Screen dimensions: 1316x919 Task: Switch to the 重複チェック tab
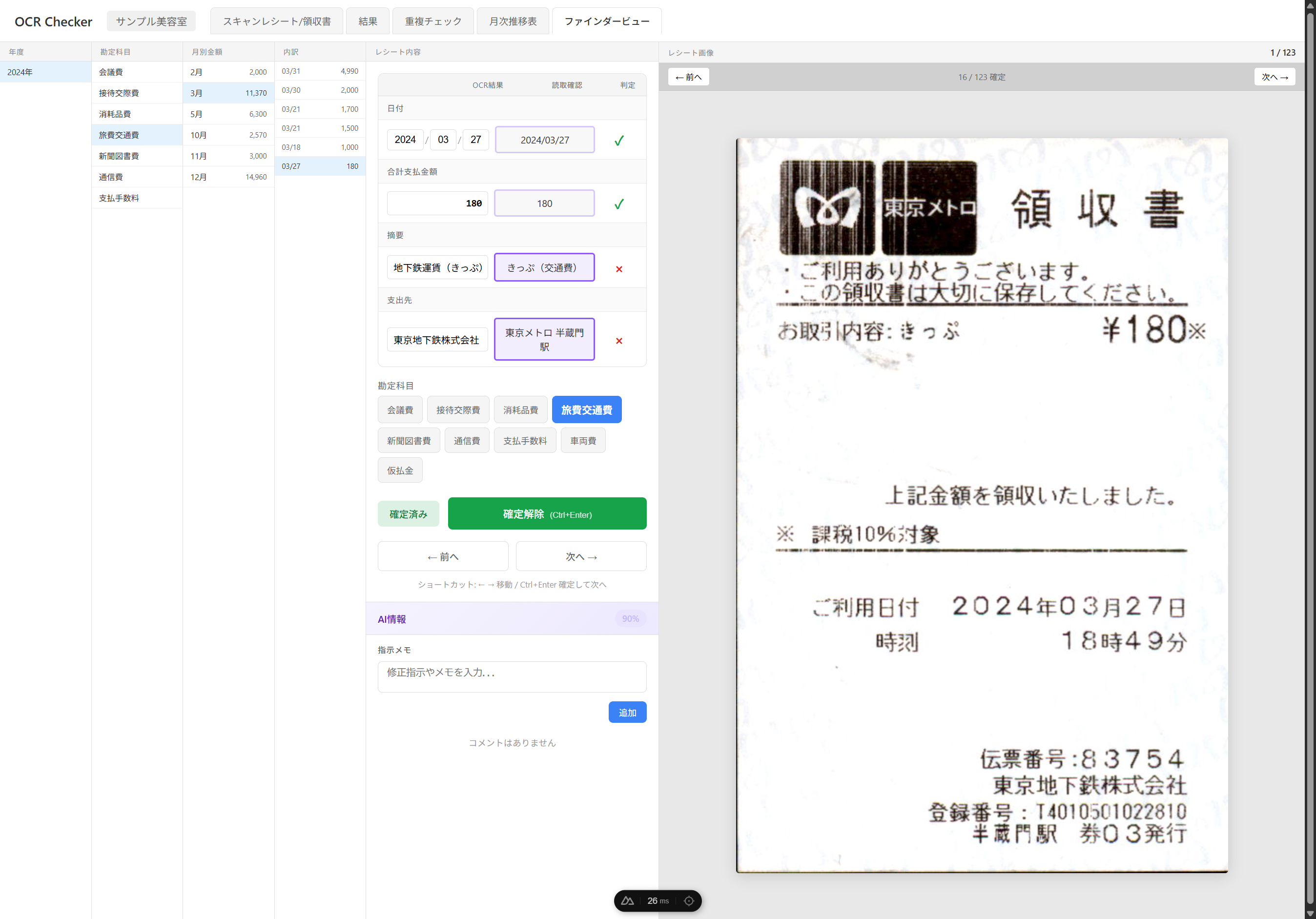point(433,21)
